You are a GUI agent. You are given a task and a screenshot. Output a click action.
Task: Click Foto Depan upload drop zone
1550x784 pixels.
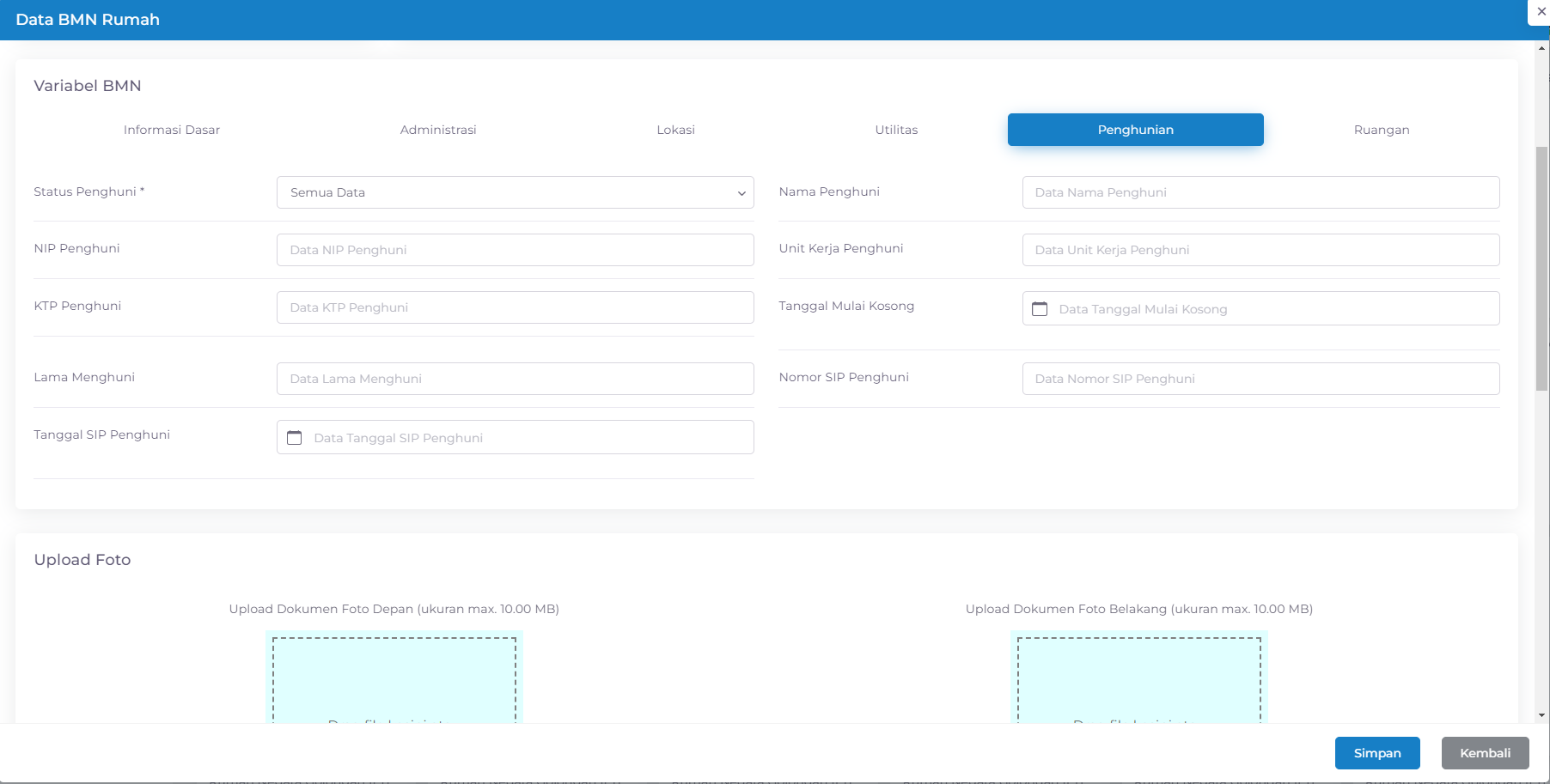(x=394, y=678)
